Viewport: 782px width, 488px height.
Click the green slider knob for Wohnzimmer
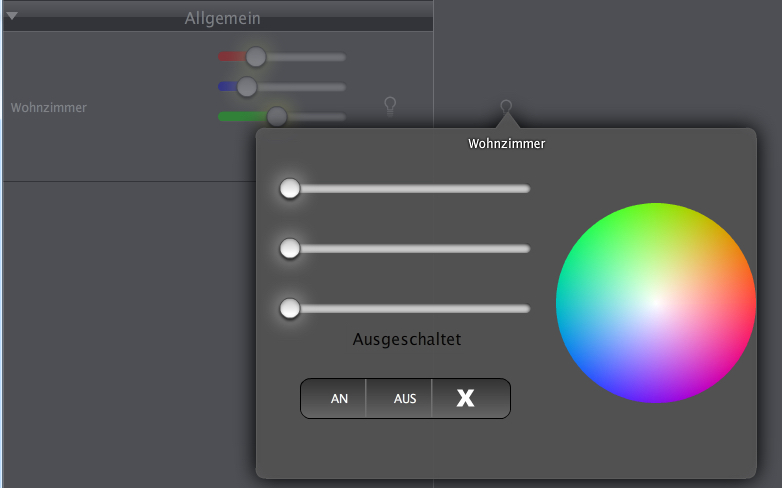point(277,117)
